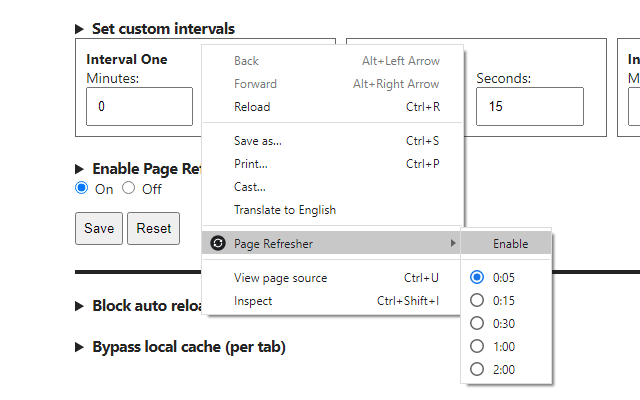The height and width of the screenshot is (400, 640).
Task: Select the 0:05 refresh interval
Action: click(x=477, y=277)
